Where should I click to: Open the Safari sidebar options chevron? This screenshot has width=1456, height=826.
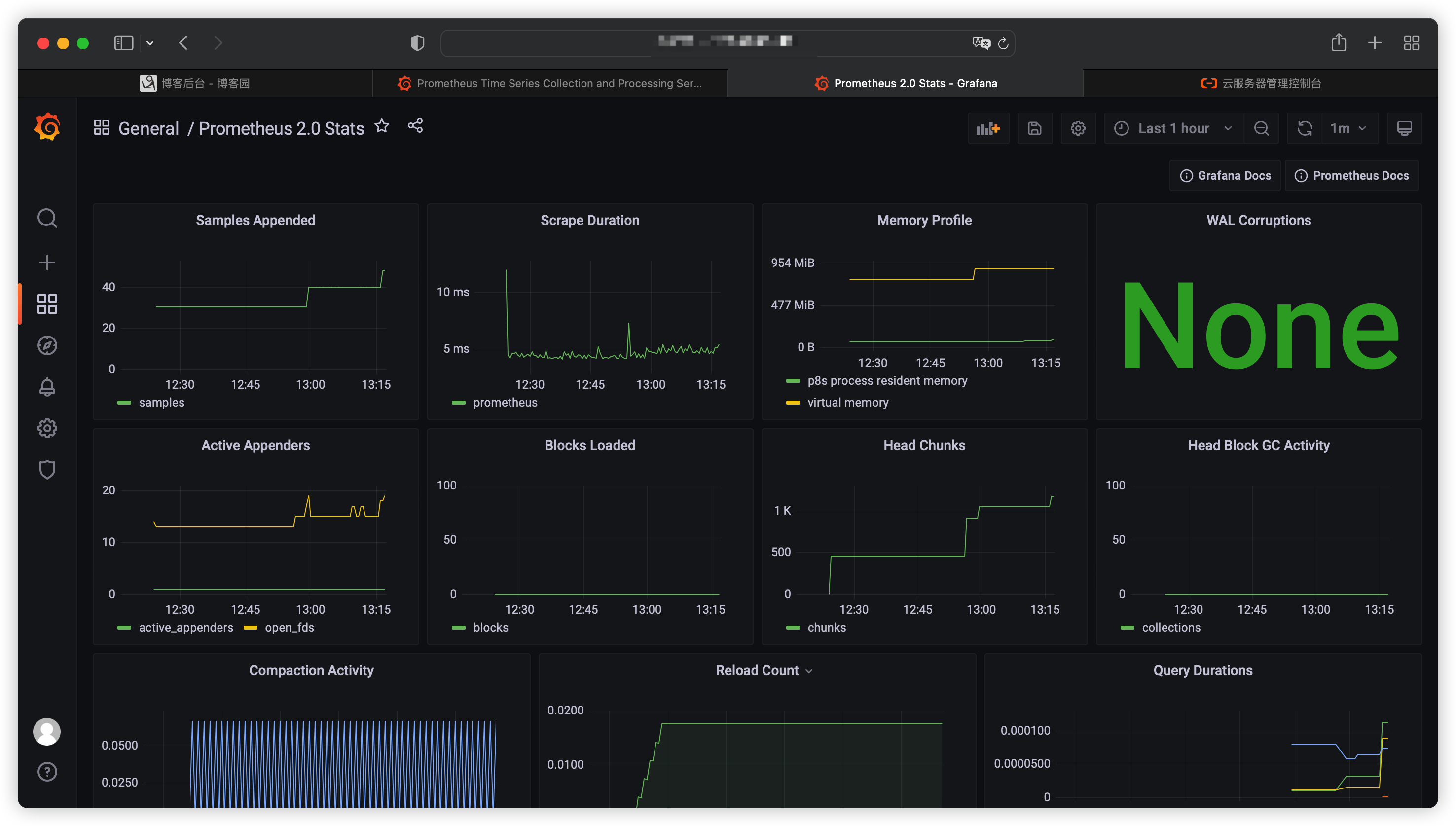[x=149, y=43]
